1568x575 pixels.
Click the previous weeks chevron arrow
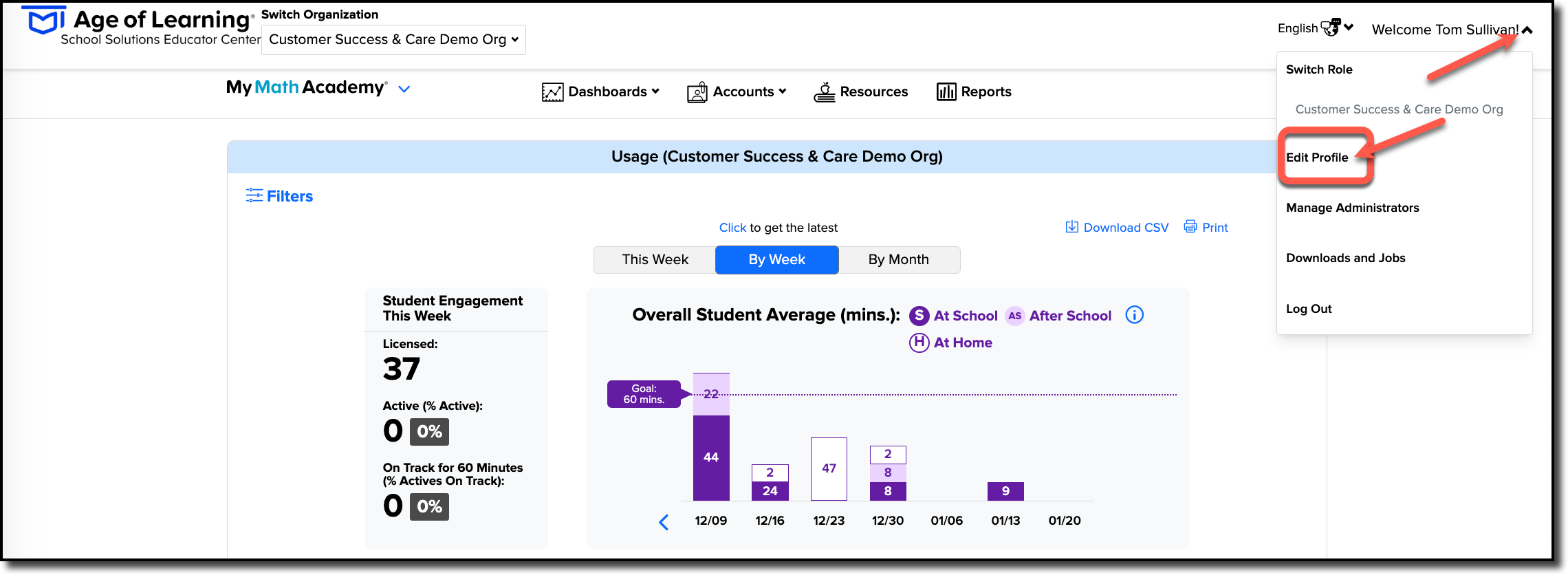click(x=664, y=522)
